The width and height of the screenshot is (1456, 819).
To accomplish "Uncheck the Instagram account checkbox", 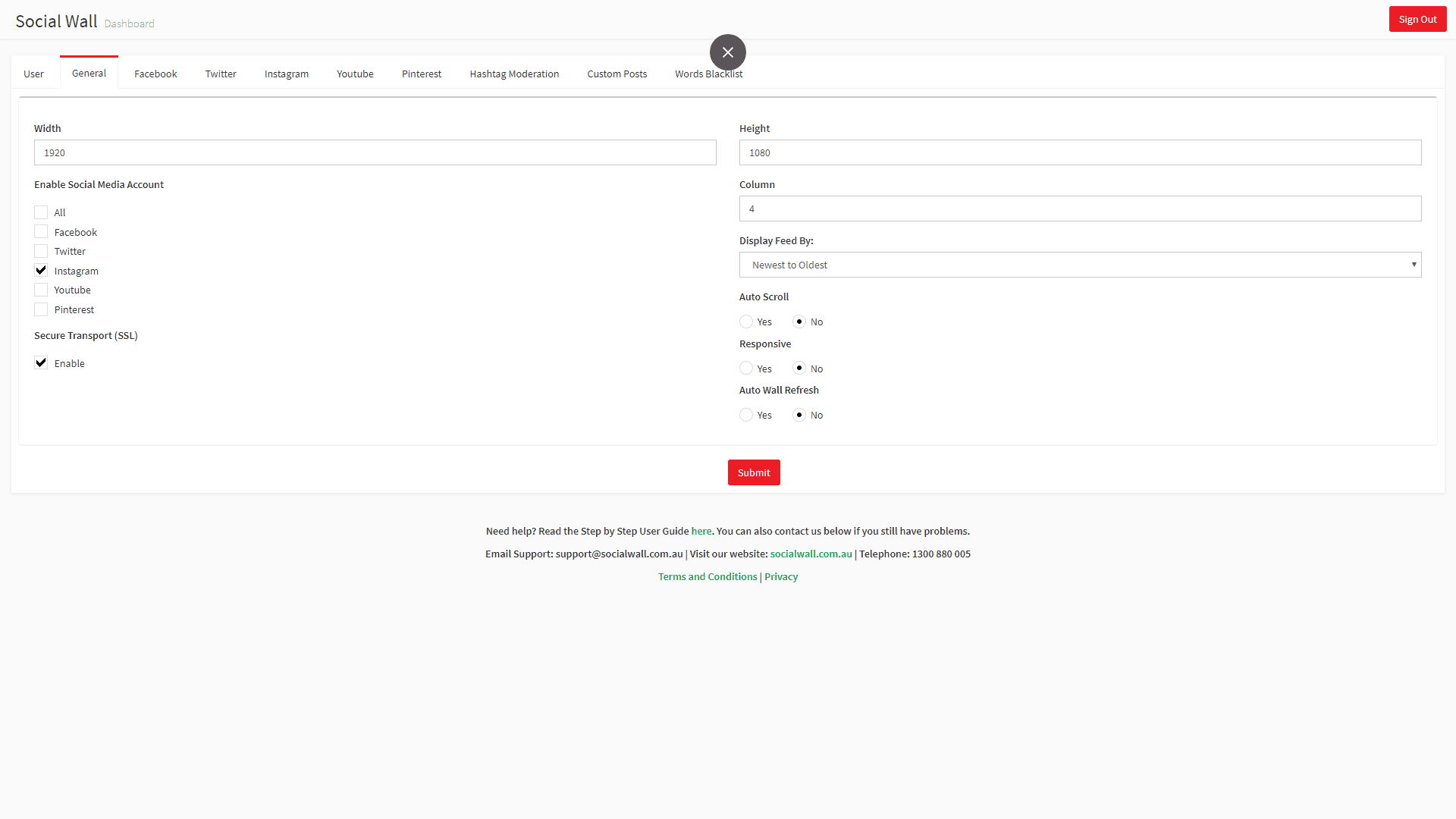I will pyautogui.click(x=41, y=271).
